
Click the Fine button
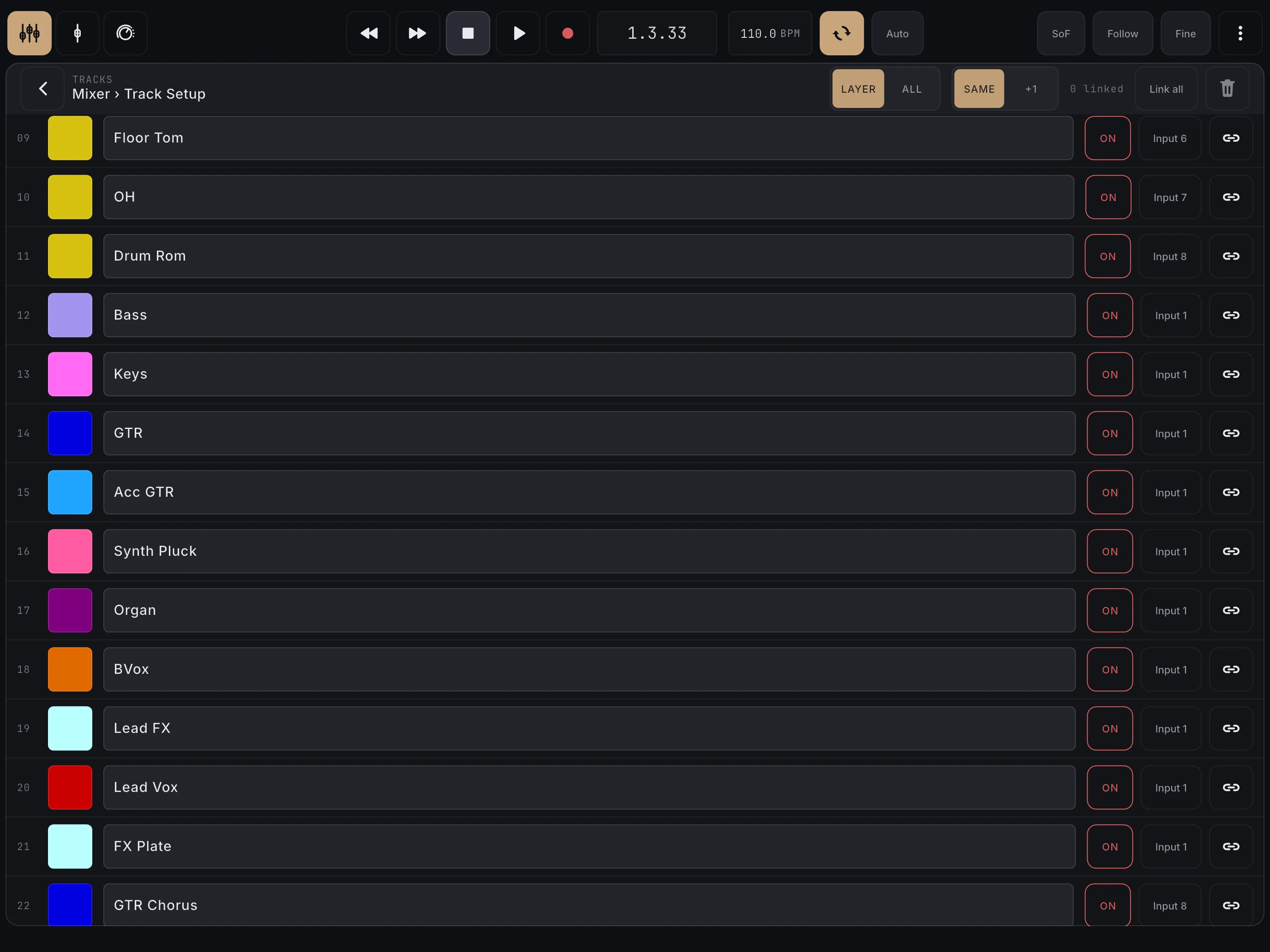point(1186,33)
